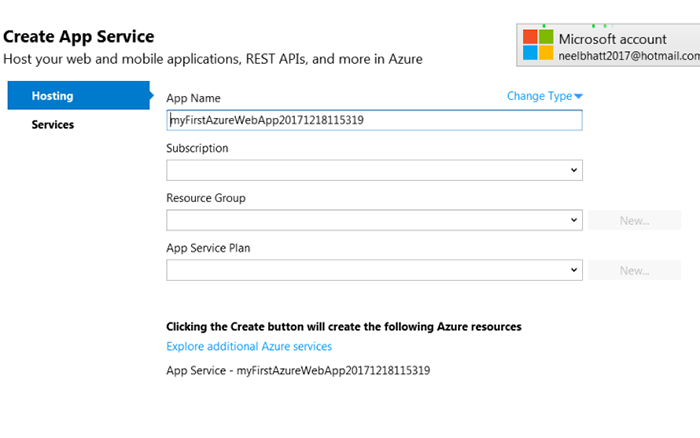Click the Create App Service title

[x=78, y=37]
